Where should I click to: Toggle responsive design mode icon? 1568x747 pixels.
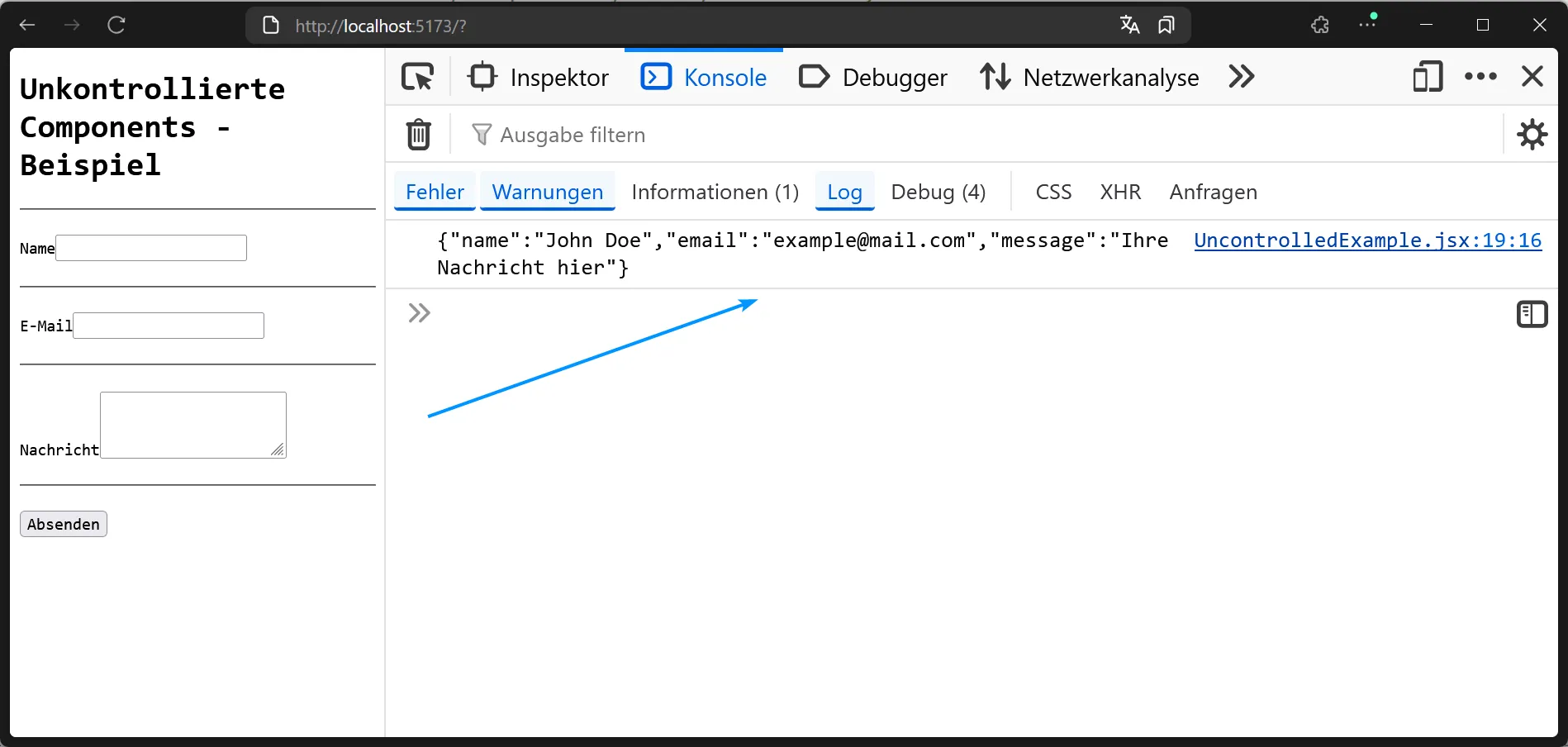click(1428, 77)
